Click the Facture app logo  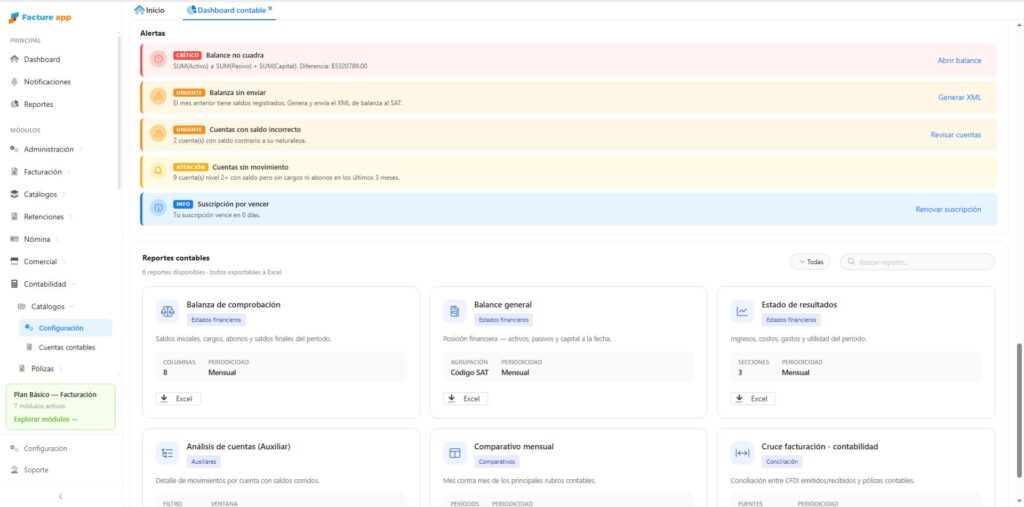40,18
